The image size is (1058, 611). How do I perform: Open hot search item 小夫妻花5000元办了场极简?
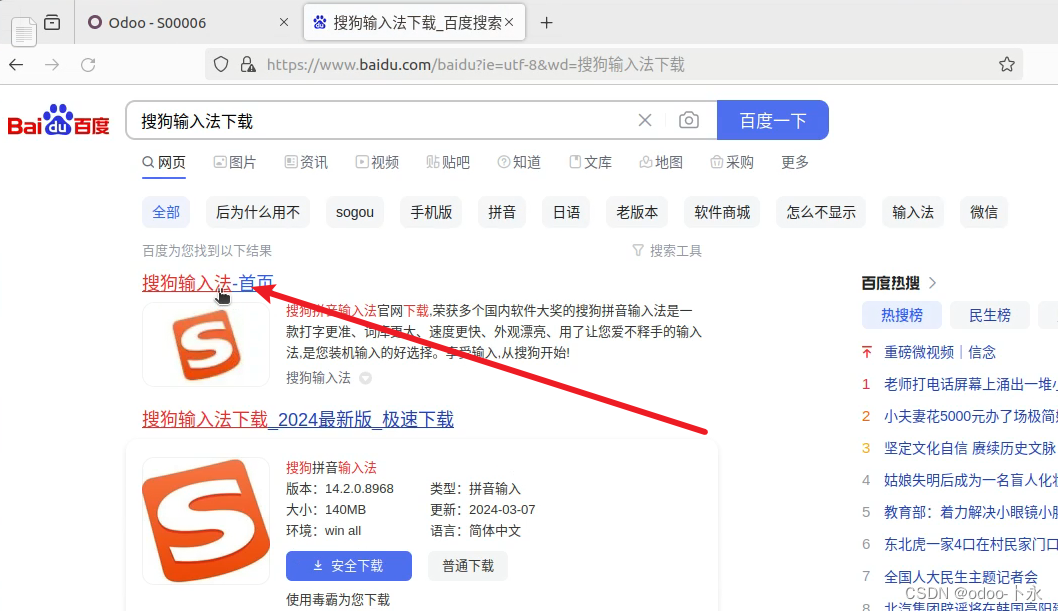point(970,416)
